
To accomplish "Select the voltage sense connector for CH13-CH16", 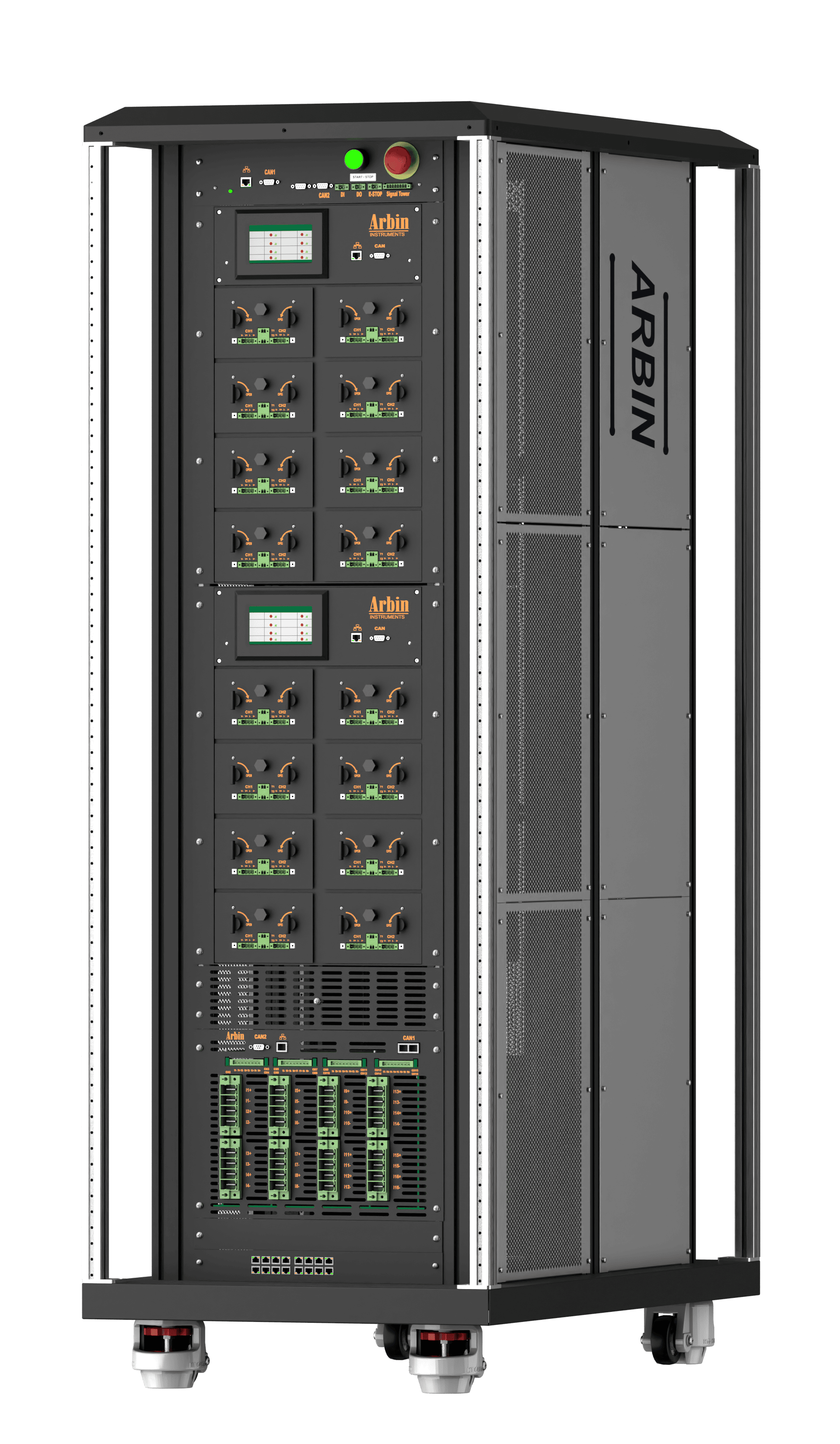I will 396,1063.
